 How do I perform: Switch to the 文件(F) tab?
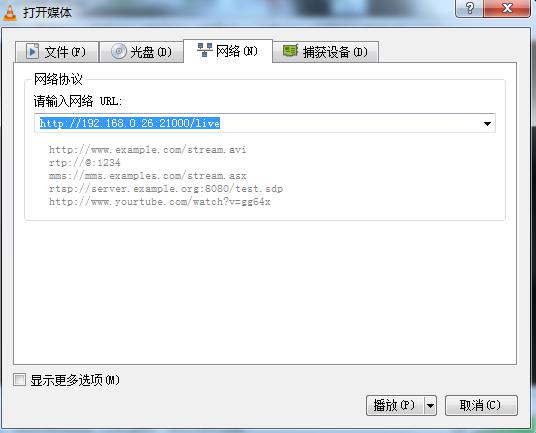click(x=57, y=52)
